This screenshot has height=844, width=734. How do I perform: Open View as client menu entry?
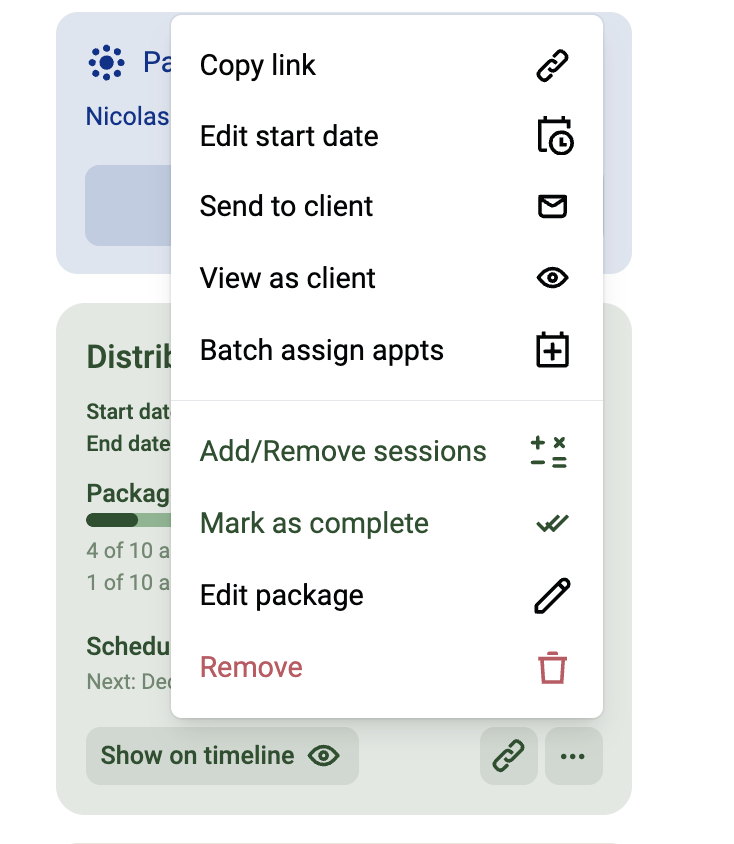point(386,278)
